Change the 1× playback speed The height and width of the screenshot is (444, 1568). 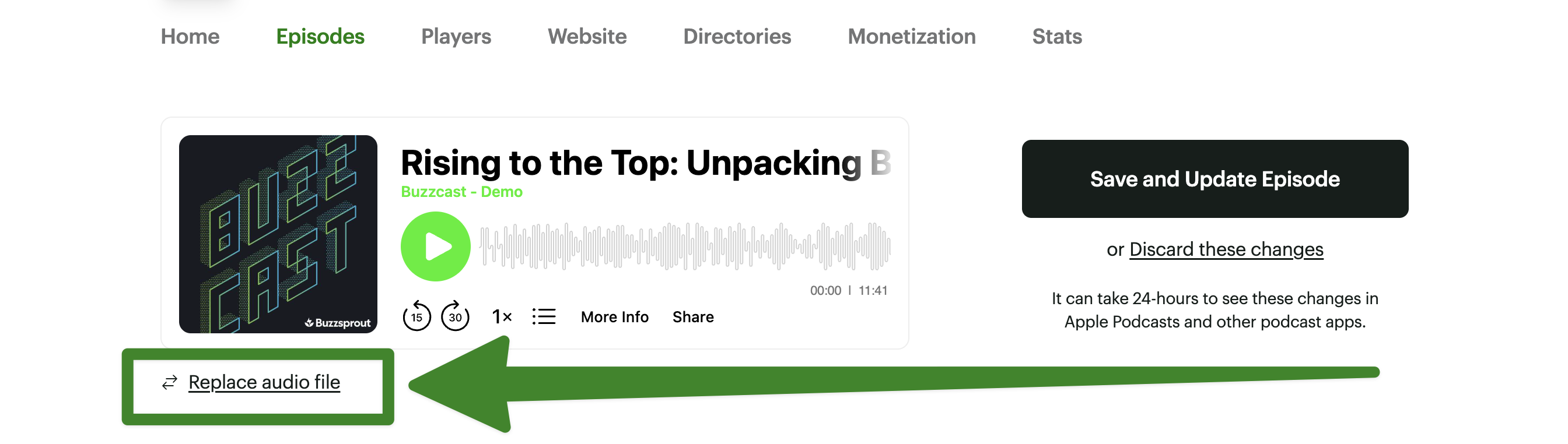502,316
